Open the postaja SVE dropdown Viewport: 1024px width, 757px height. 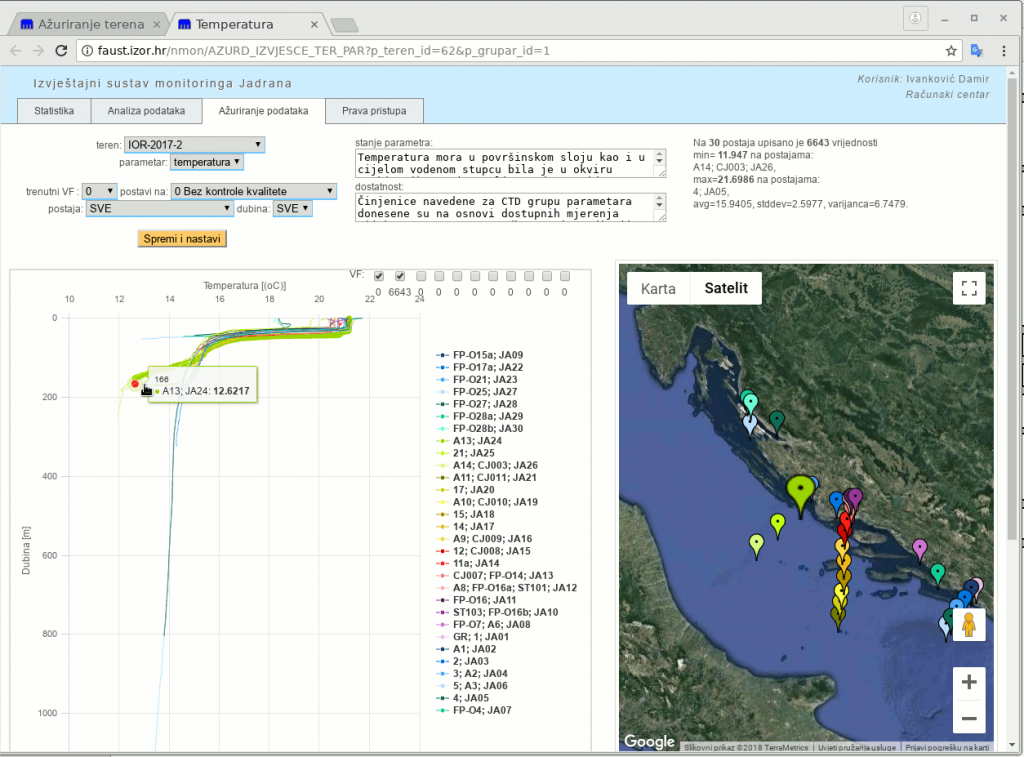click(x=159, y=209)
